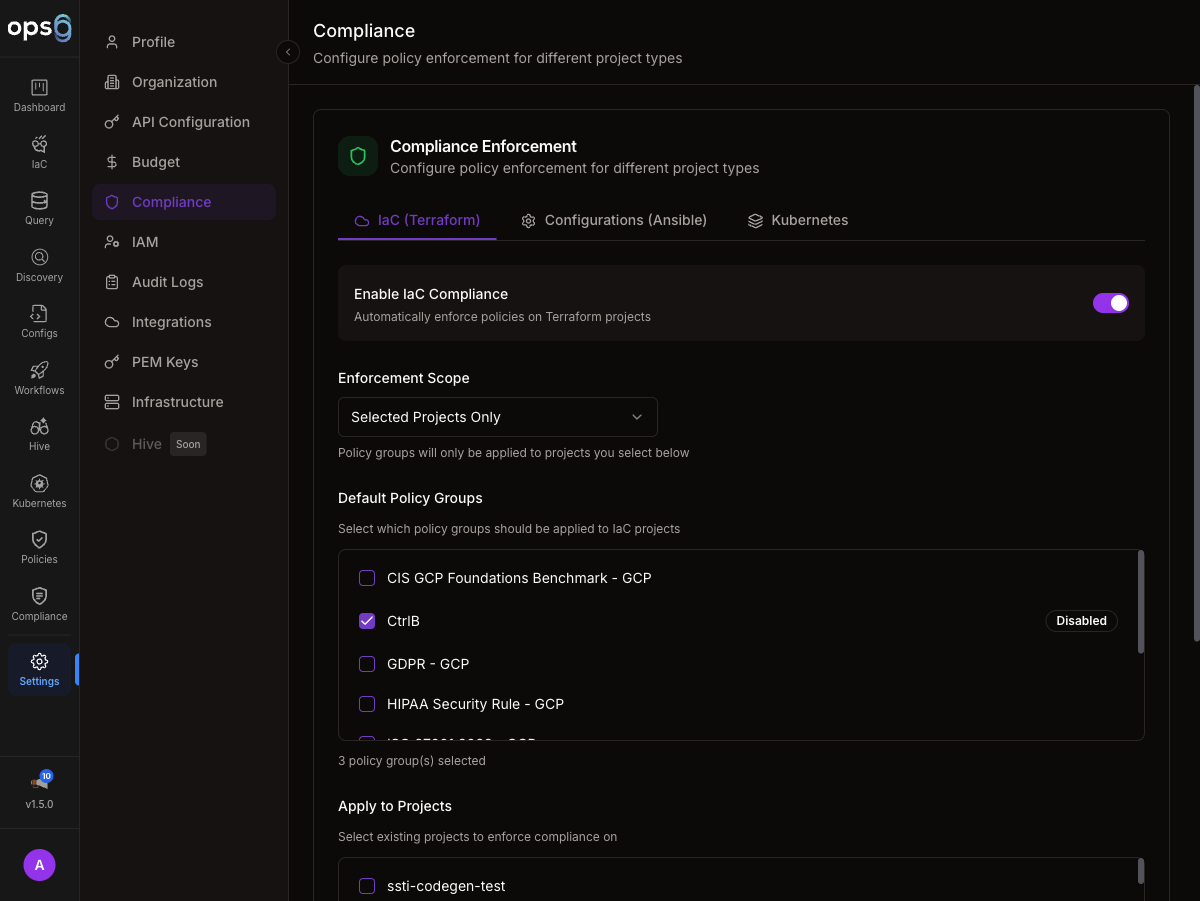Open the Discovery icon
The height and width of the screenshot is (901, 1200).
tap(39, 258)
